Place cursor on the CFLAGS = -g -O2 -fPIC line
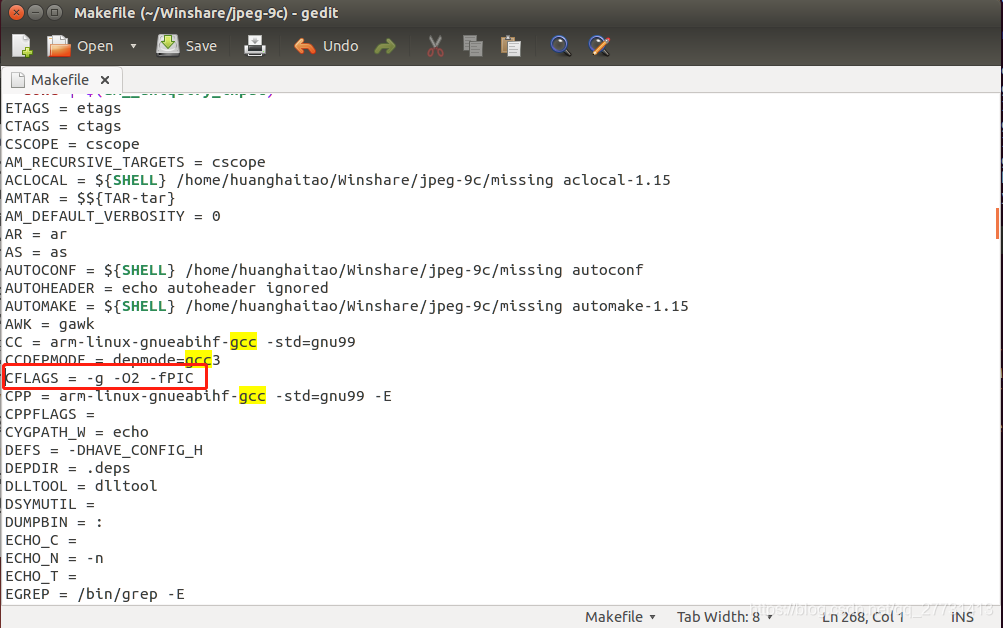Image resolution: width=1003 pixels, height=628 pixels. pos(99,378)
